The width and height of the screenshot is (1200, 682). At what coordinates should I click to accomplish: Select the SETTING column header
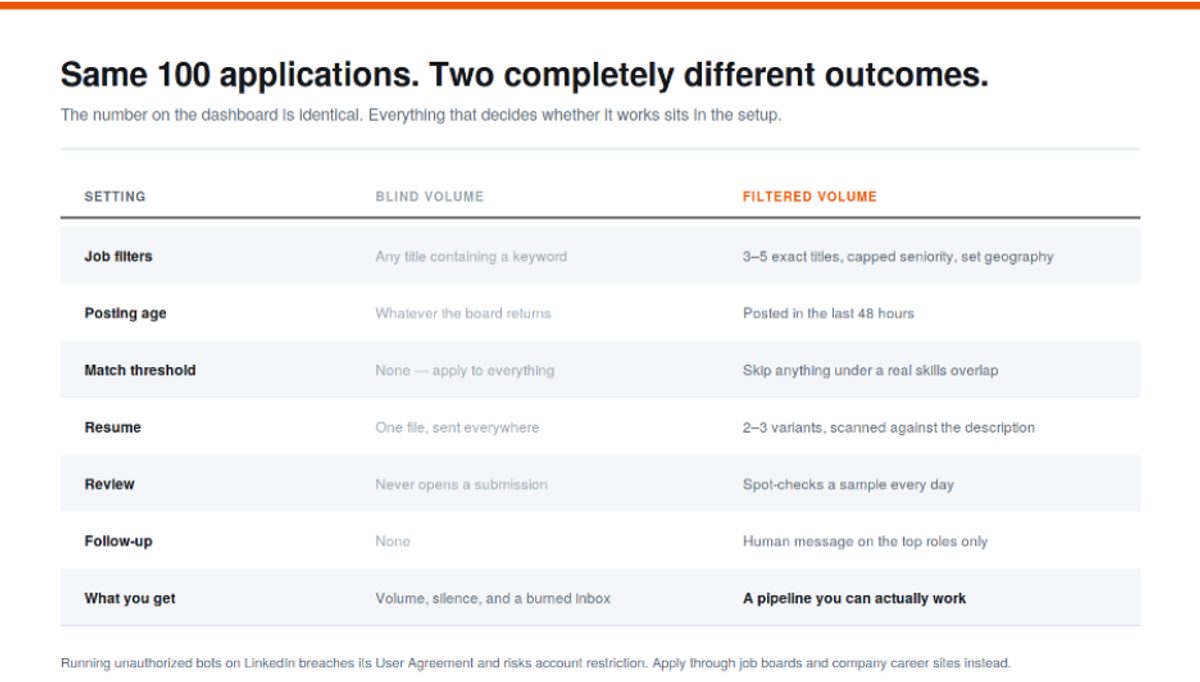coord(115,197)
